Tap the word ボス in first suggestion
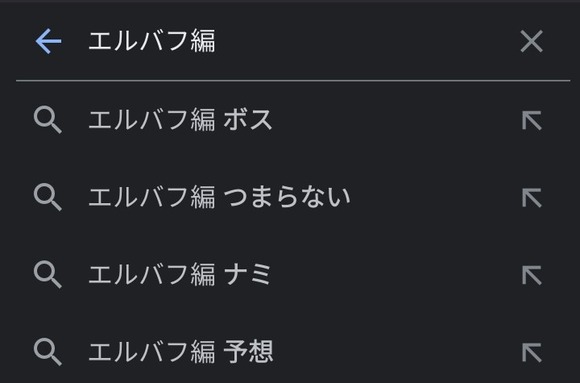The image size is (580, 383). coord(248,120)
